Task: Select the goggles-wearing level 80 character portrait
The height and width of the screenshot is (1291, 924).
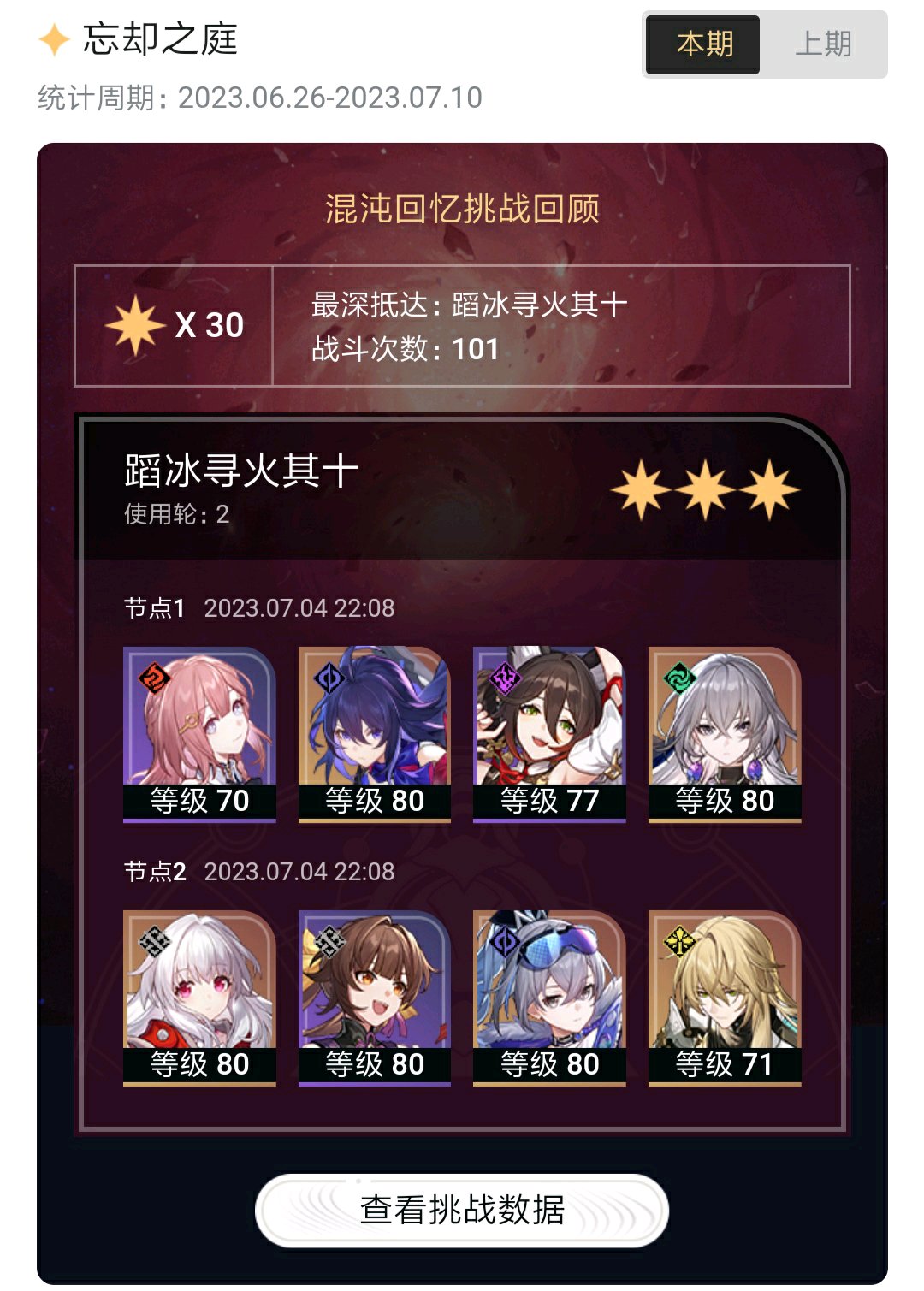Action: (549, 998)
